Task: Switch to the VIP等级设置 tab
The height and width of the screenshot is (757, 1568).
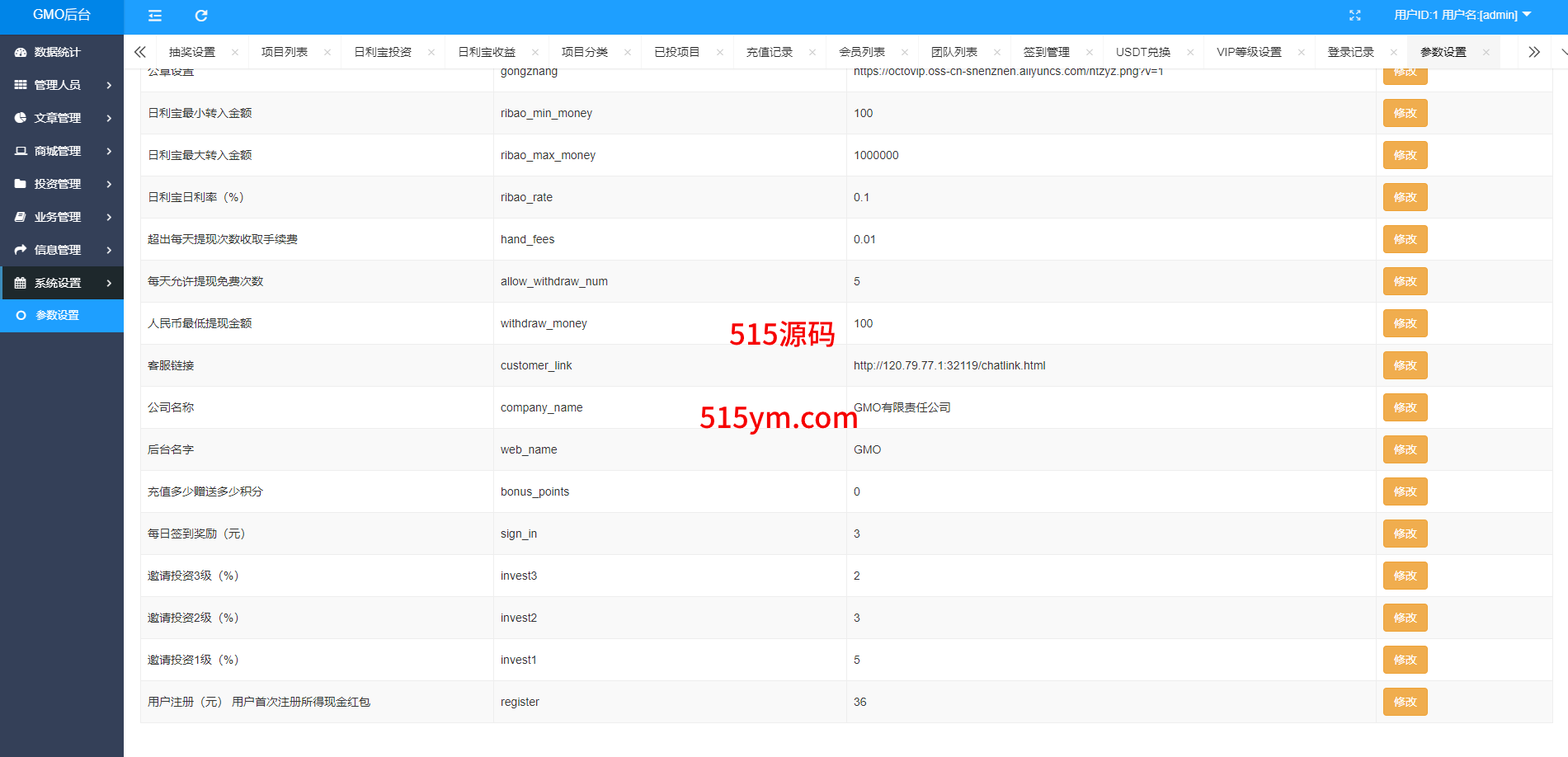Action: [1249, 52]
